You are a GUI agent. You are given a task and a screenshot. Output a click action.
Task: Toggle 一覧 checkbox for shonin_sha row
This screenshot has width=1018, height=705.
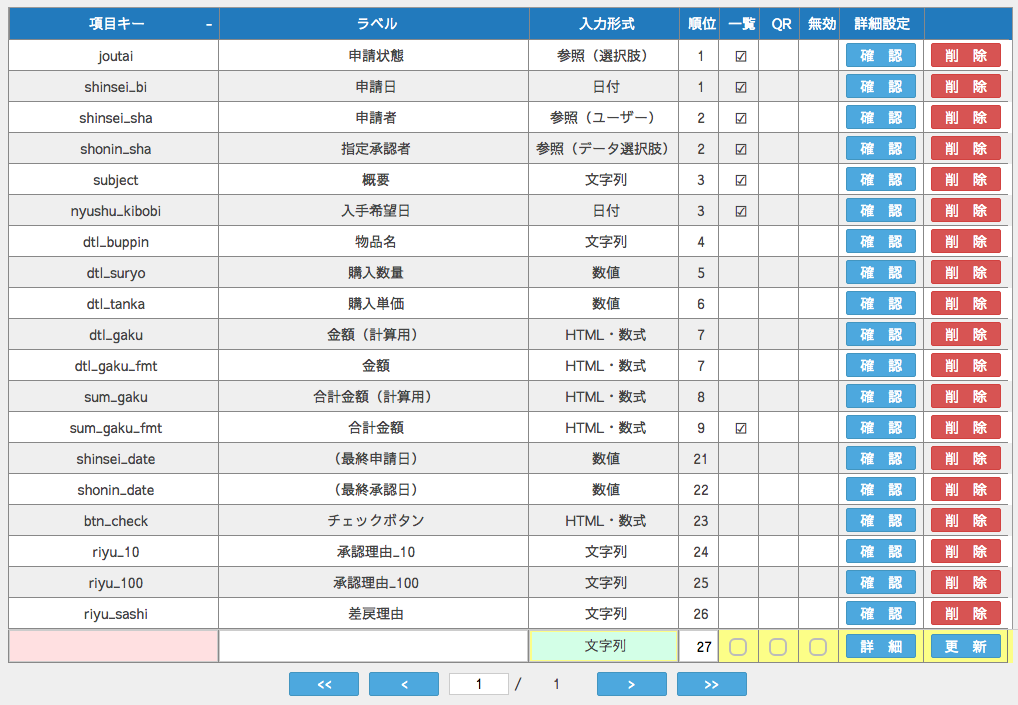tap(741, 149)
